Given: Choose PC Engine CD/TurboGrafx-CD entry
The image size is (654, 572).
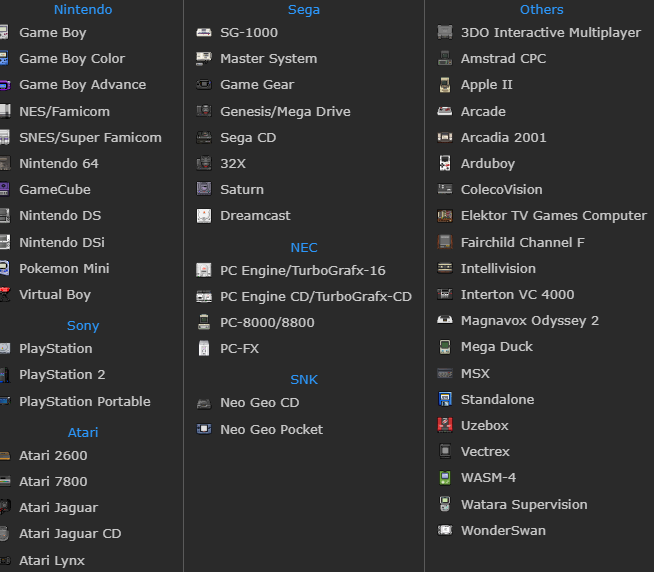Looking at the screenshot, I should click(315, 297).
